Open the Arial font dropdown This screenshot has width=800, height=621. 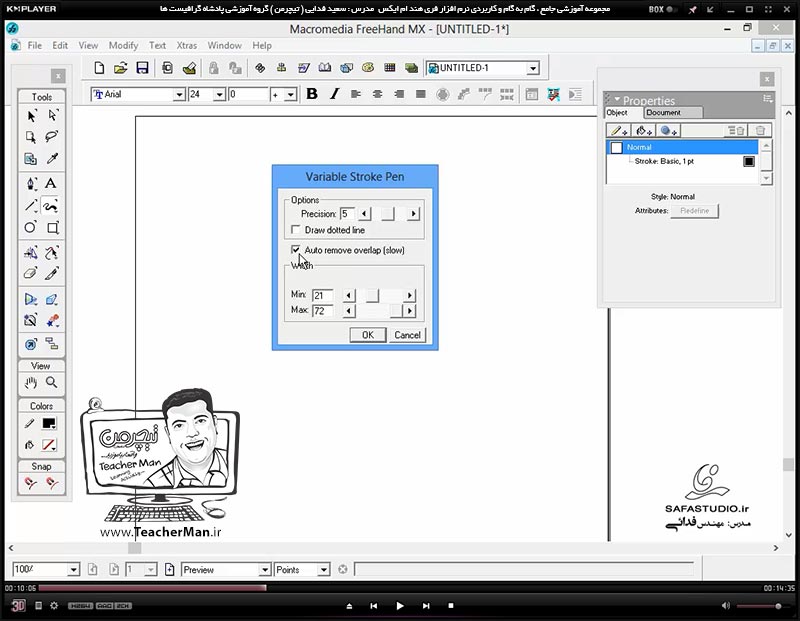point(179,94)
